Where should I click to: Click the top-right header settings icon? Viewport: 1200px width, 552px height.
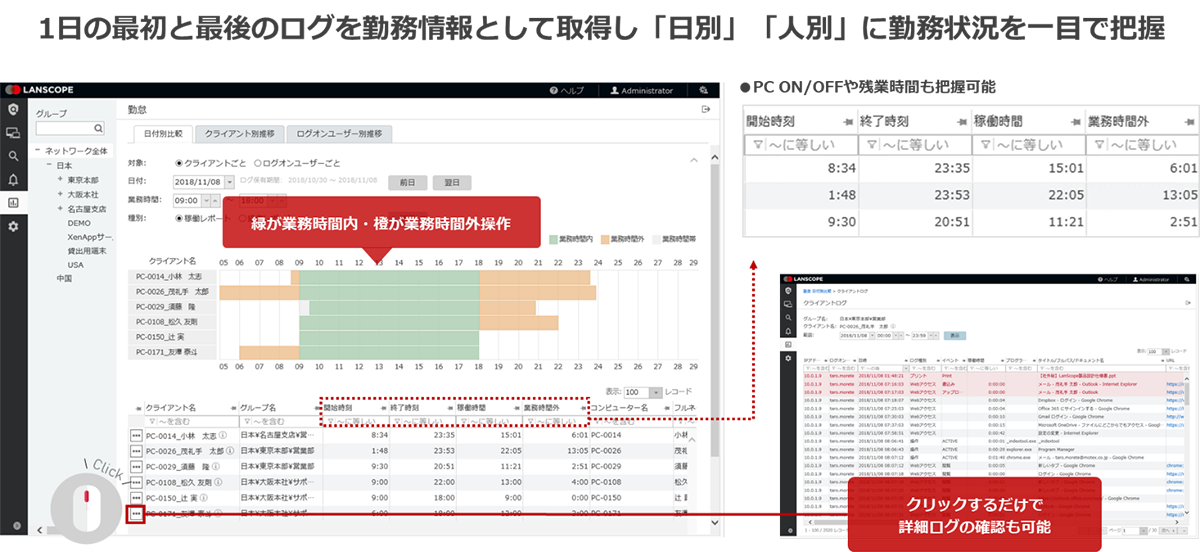[x=704, y=90]
